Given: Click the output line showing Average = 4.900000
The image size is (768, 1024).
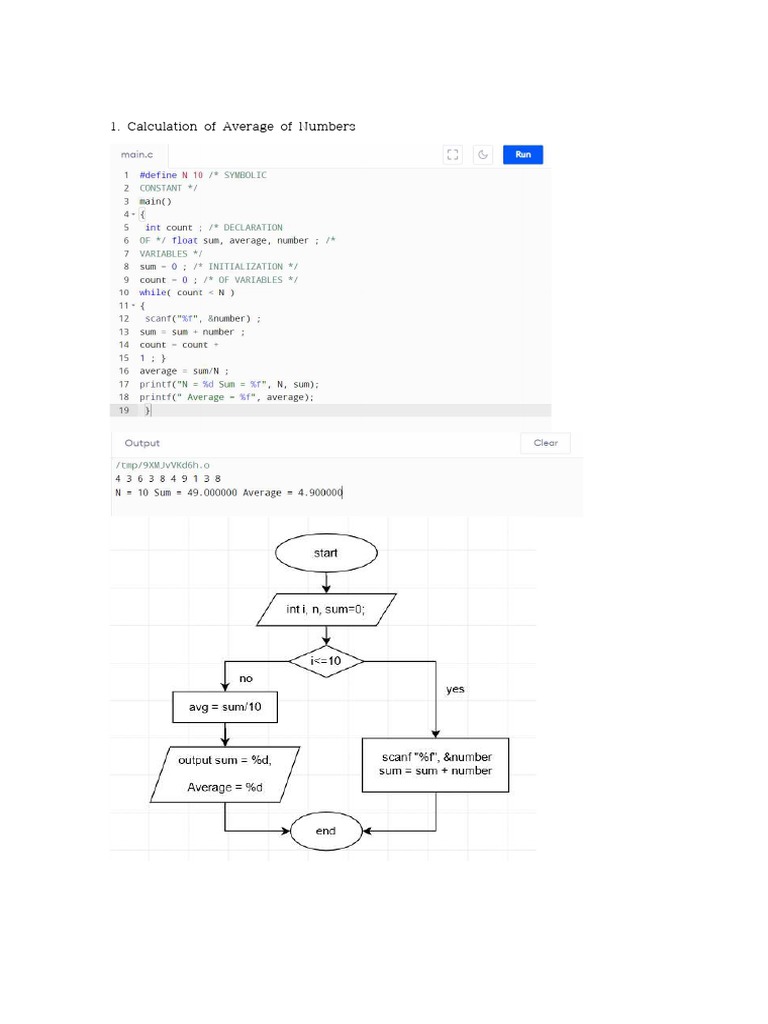Looking at the screenshot, I should pyautogui.click(x=229, y=492).
